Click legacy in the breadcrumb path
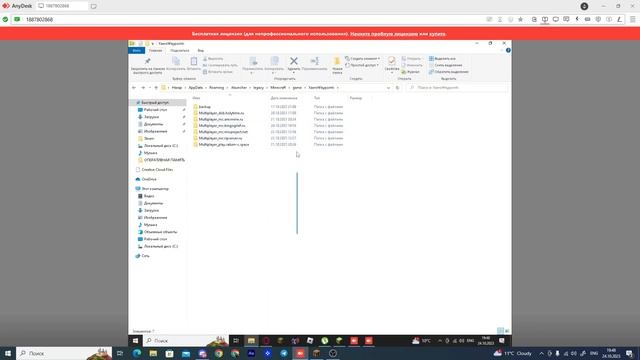Image resolution: width=640 pixels, height=360 pixels. coord(258,88)
